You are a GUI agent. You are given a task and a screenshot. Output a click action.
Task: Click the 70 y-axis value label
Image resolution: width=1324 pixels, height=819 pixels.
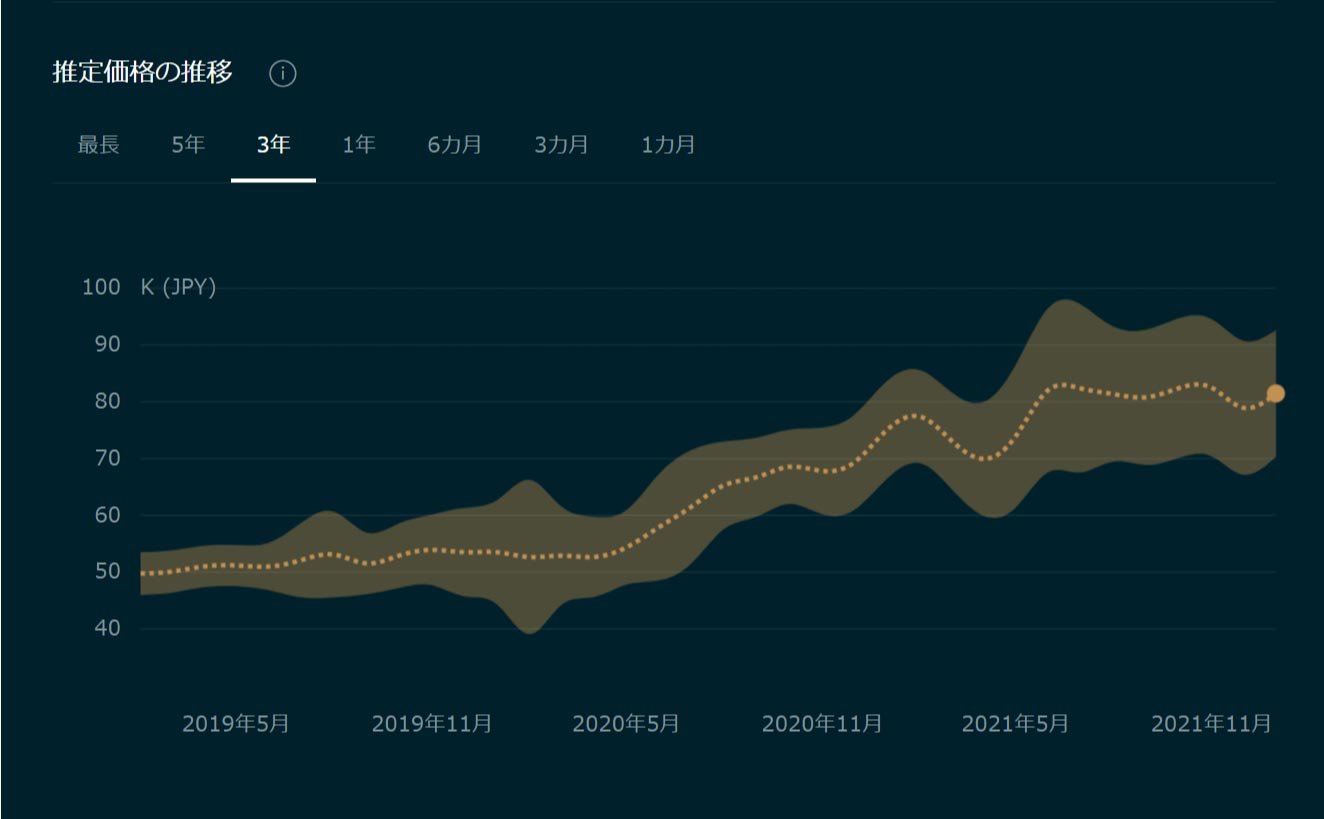coord(106,459)
